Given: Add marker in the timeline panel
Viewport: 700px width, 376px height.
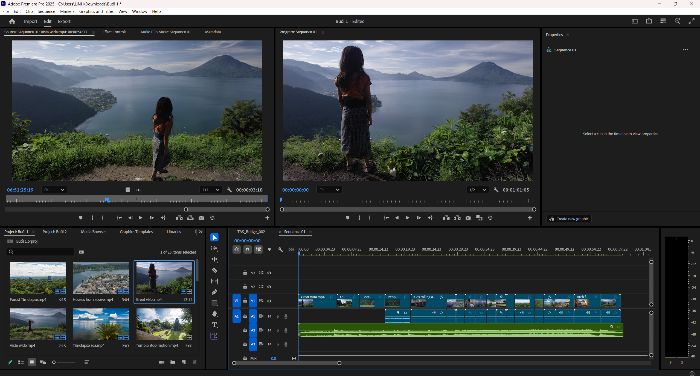Looking at the screenshot, I should click(269, 250).
